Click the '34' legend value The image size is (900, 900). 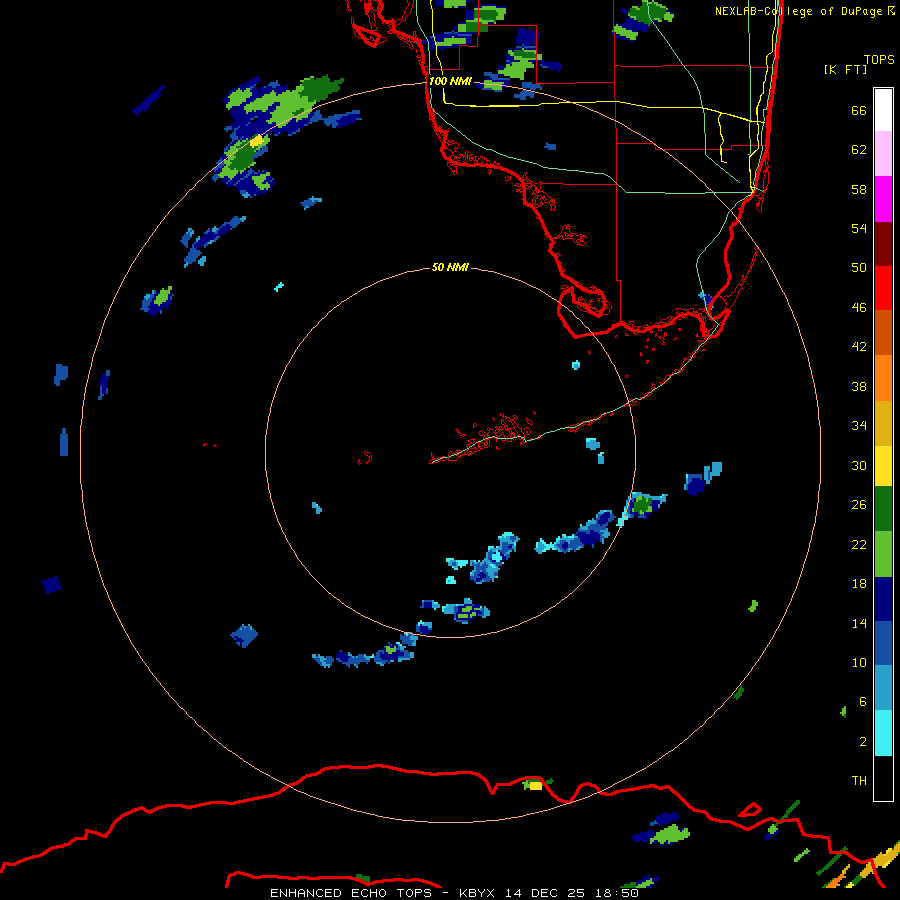tap(859, 426)
